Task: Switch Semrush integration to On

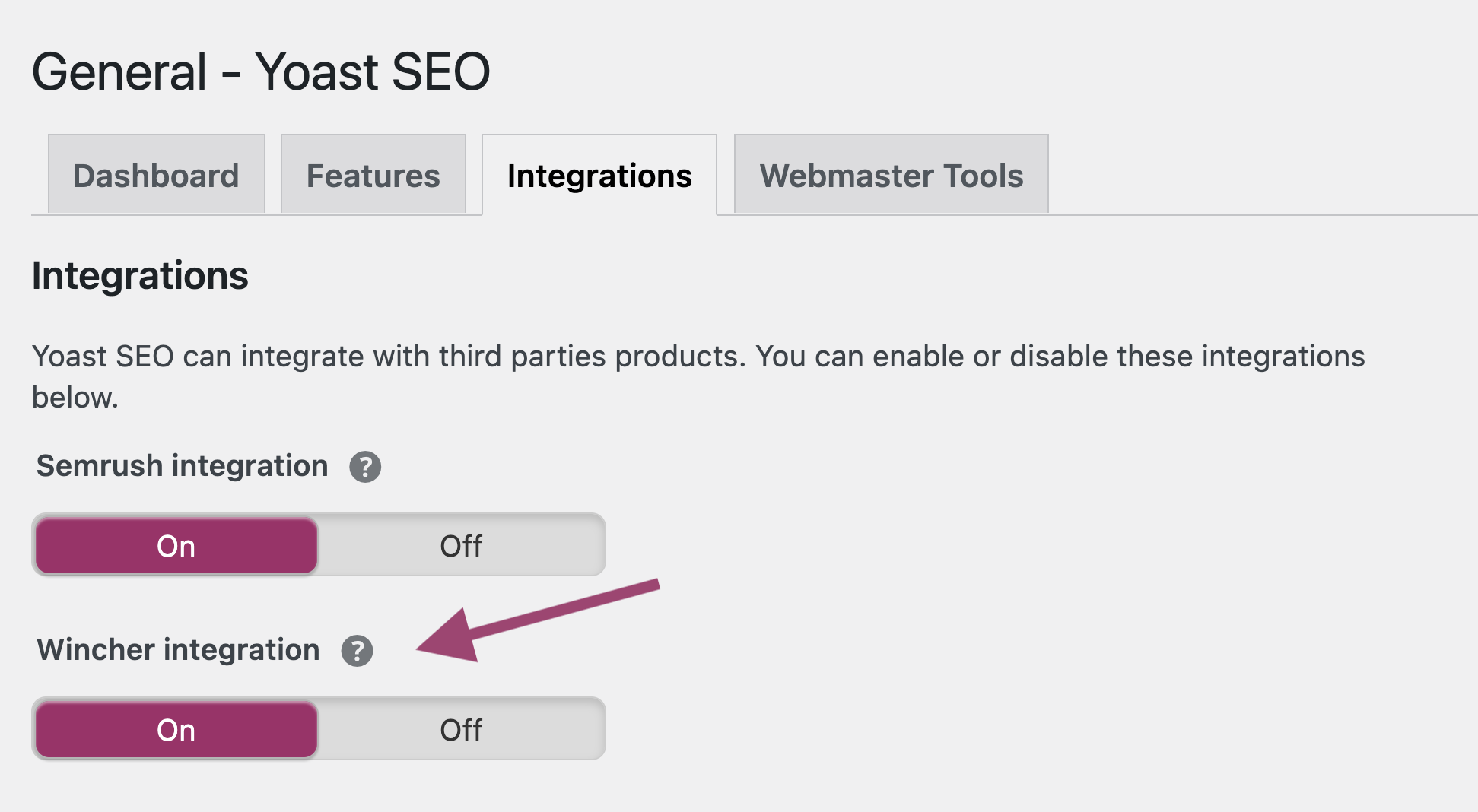Action: click(176, 546)
